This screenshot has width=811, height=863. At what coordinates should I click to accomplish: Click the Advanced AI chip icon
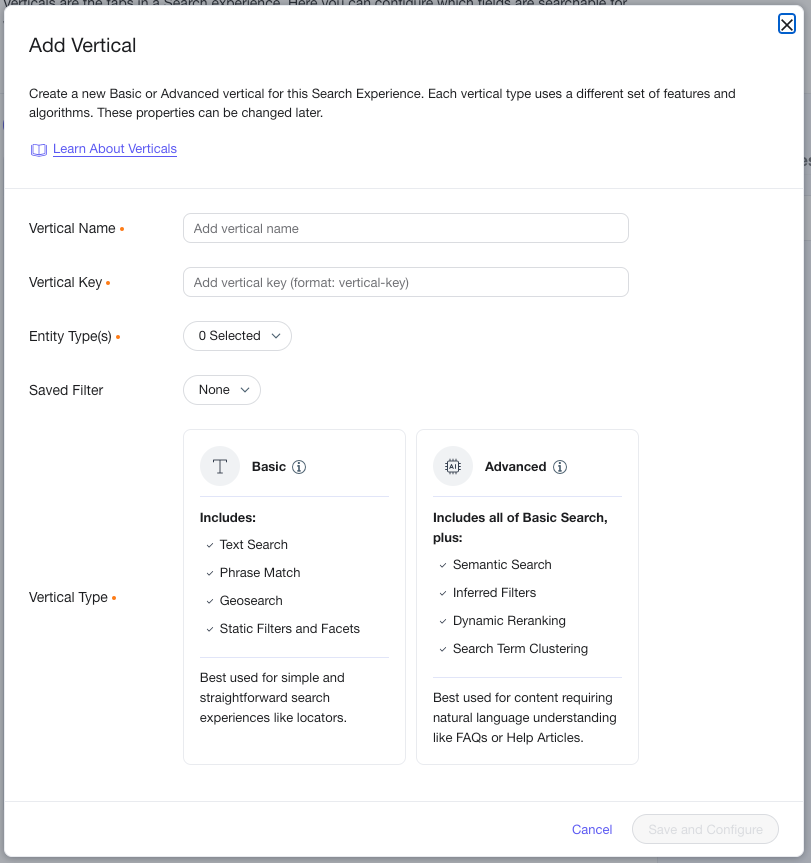point(453,467)
